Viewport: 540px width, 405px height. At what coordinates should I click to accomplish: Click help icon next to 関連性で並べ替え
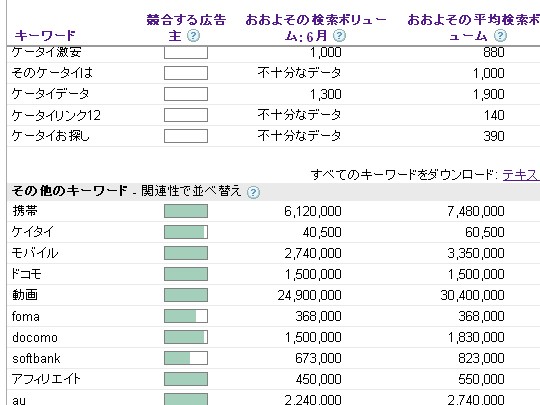pyautogui.click(x=253, y=192)
